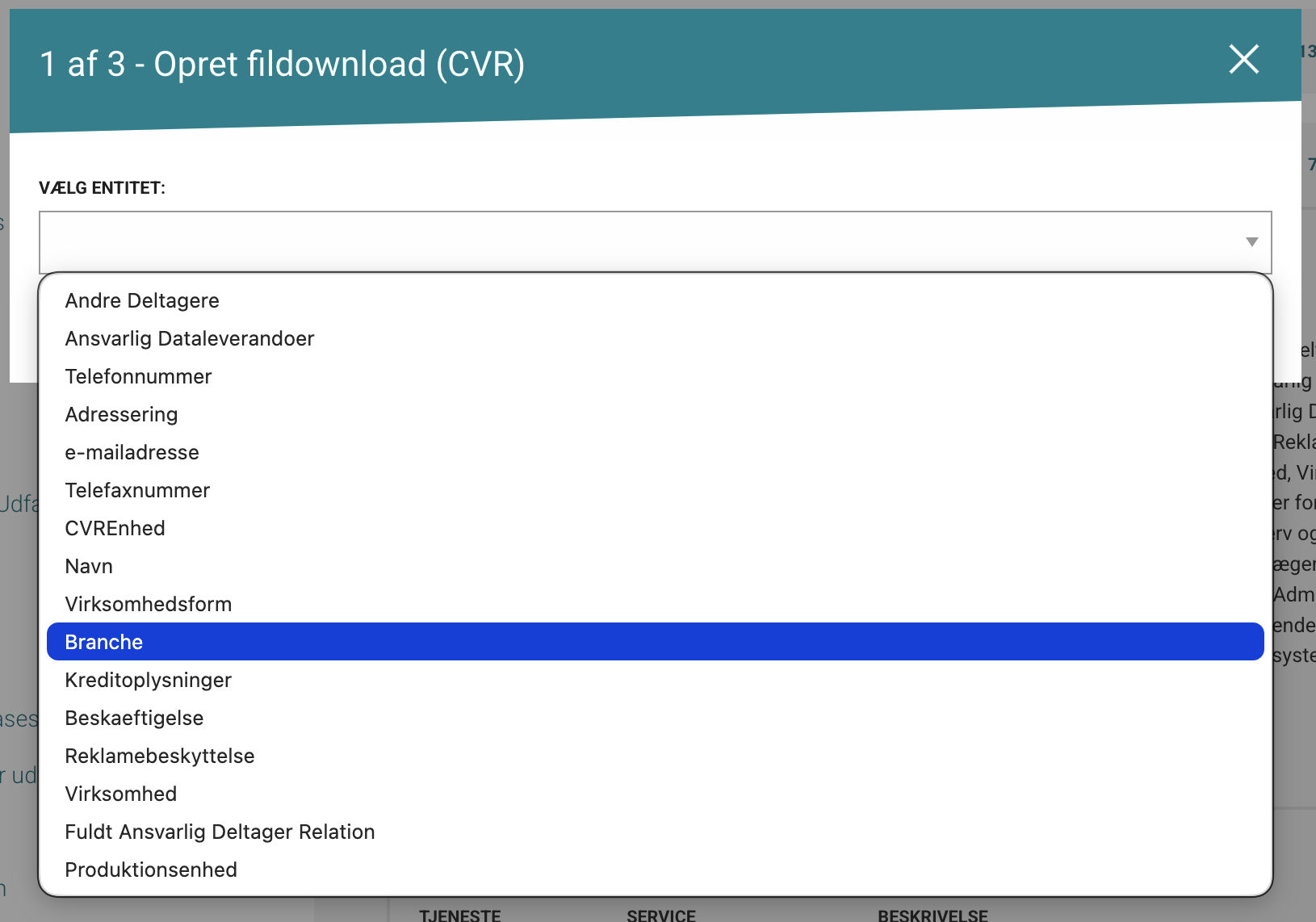Click the dialog title header text
Viewport: 1316px width, 922px height.
(x=282, y=64)
